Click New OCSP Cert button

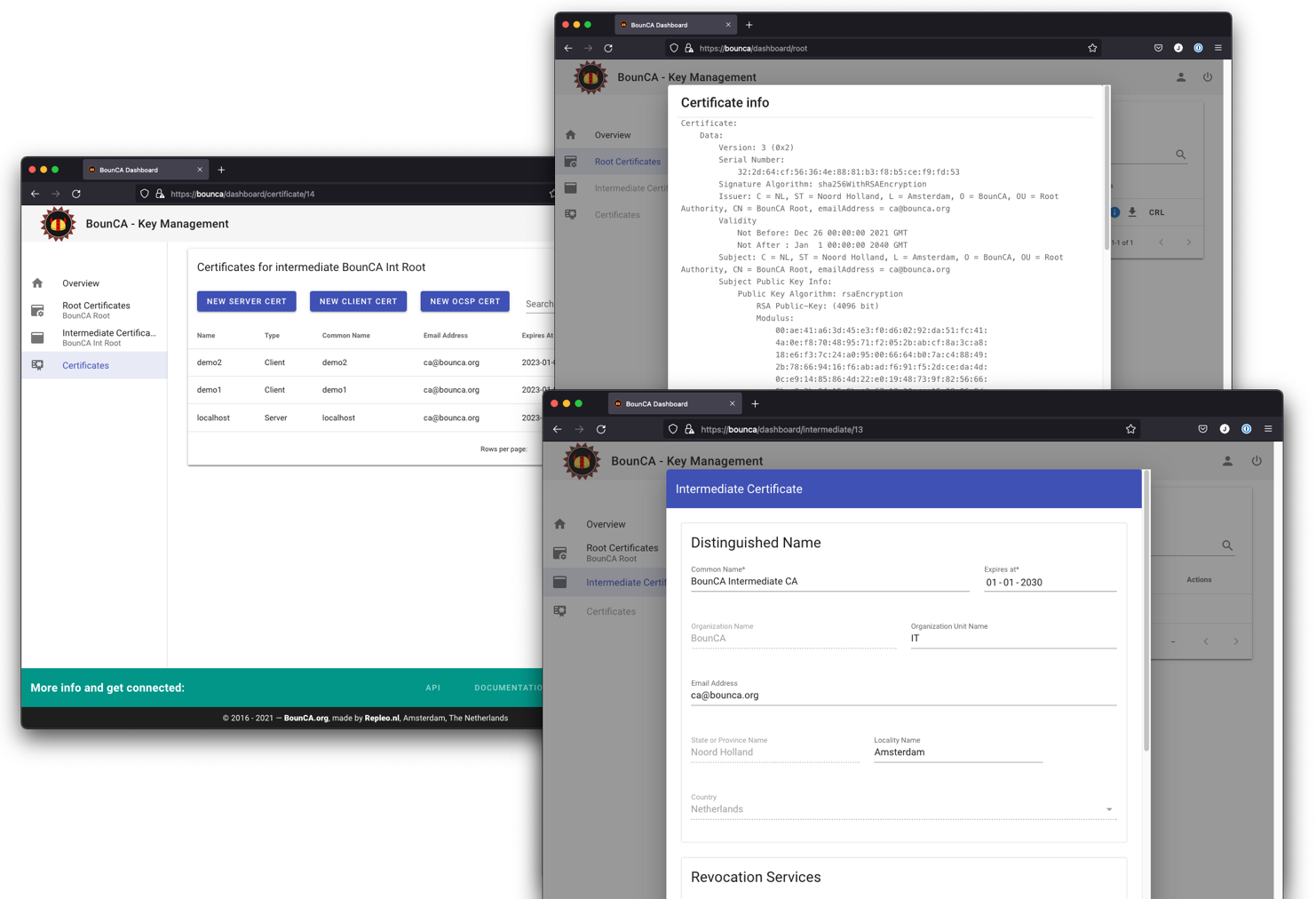[464, 301]
